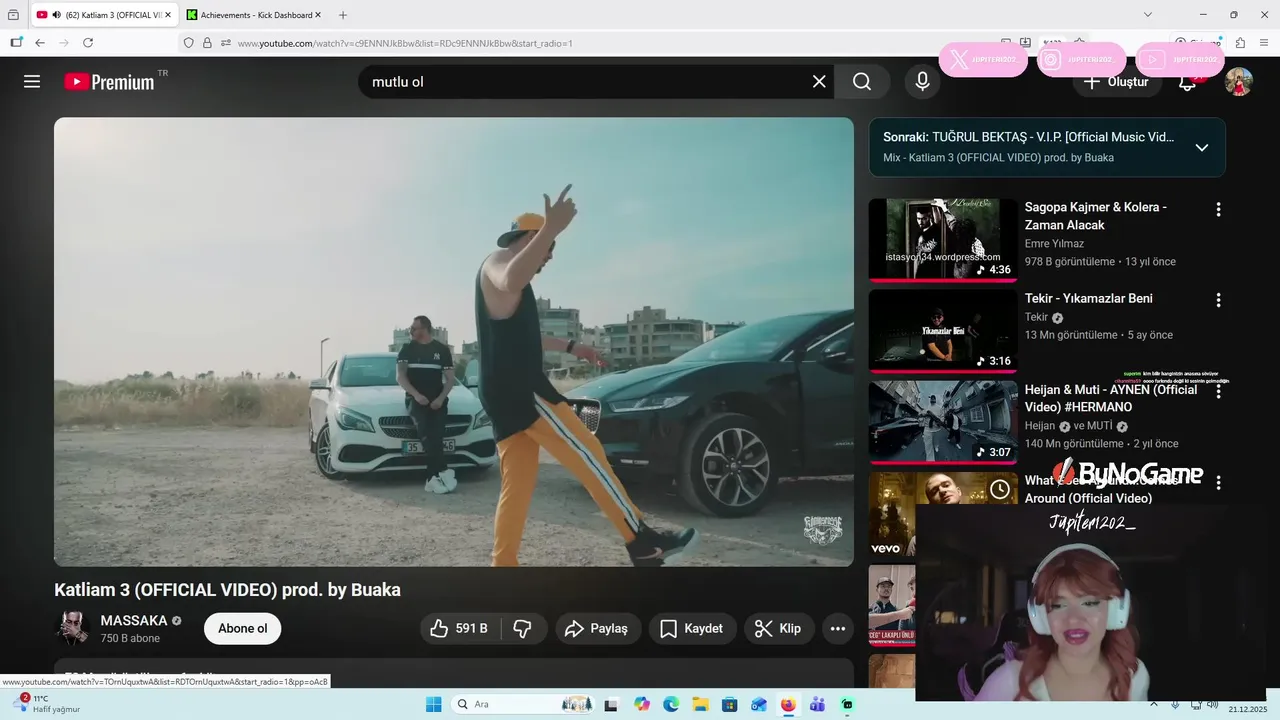Screen dimensions: 1280x720
Task: List all tabs with the chevron
Action: coord(1148,14)
